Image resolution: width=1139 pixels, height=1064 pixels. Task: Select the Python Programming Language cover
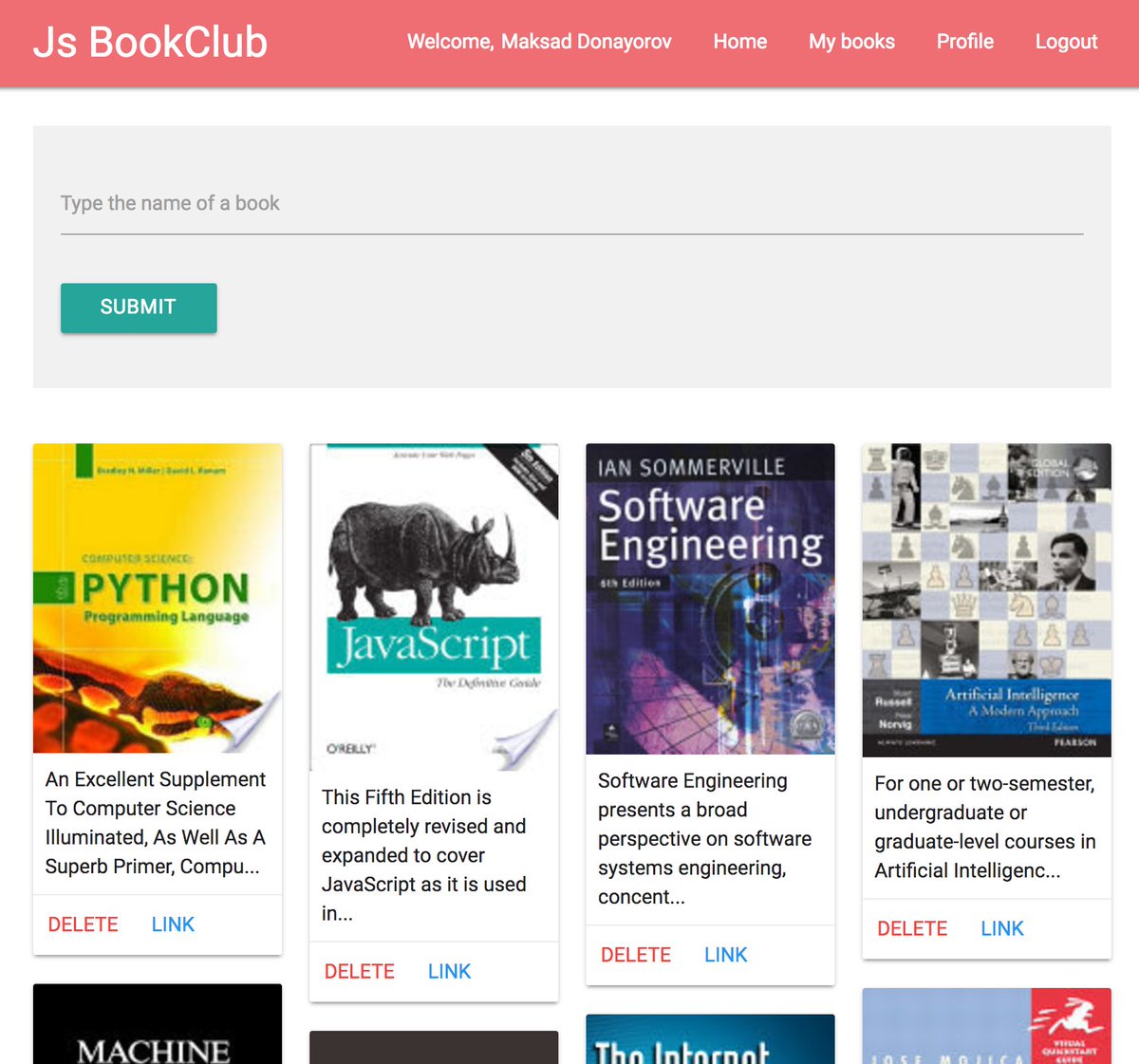(x=158, y=598)
